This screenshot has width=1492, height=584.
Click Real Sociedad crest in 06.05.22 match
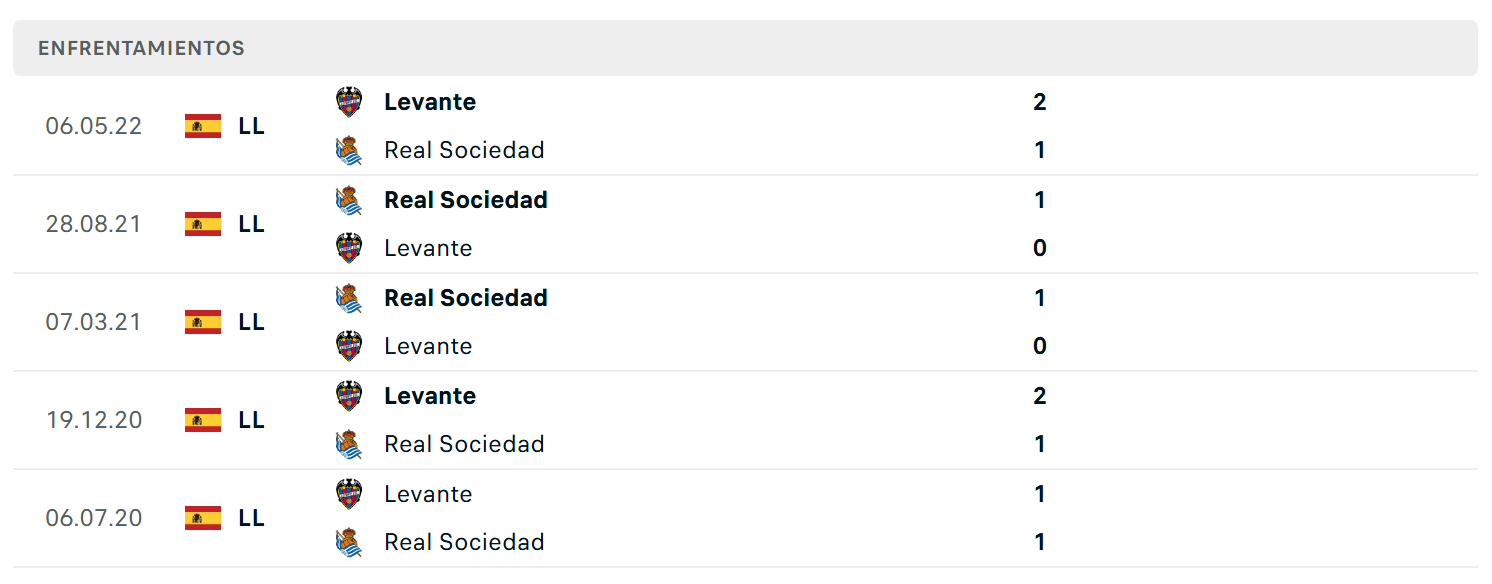pos(349,150)
